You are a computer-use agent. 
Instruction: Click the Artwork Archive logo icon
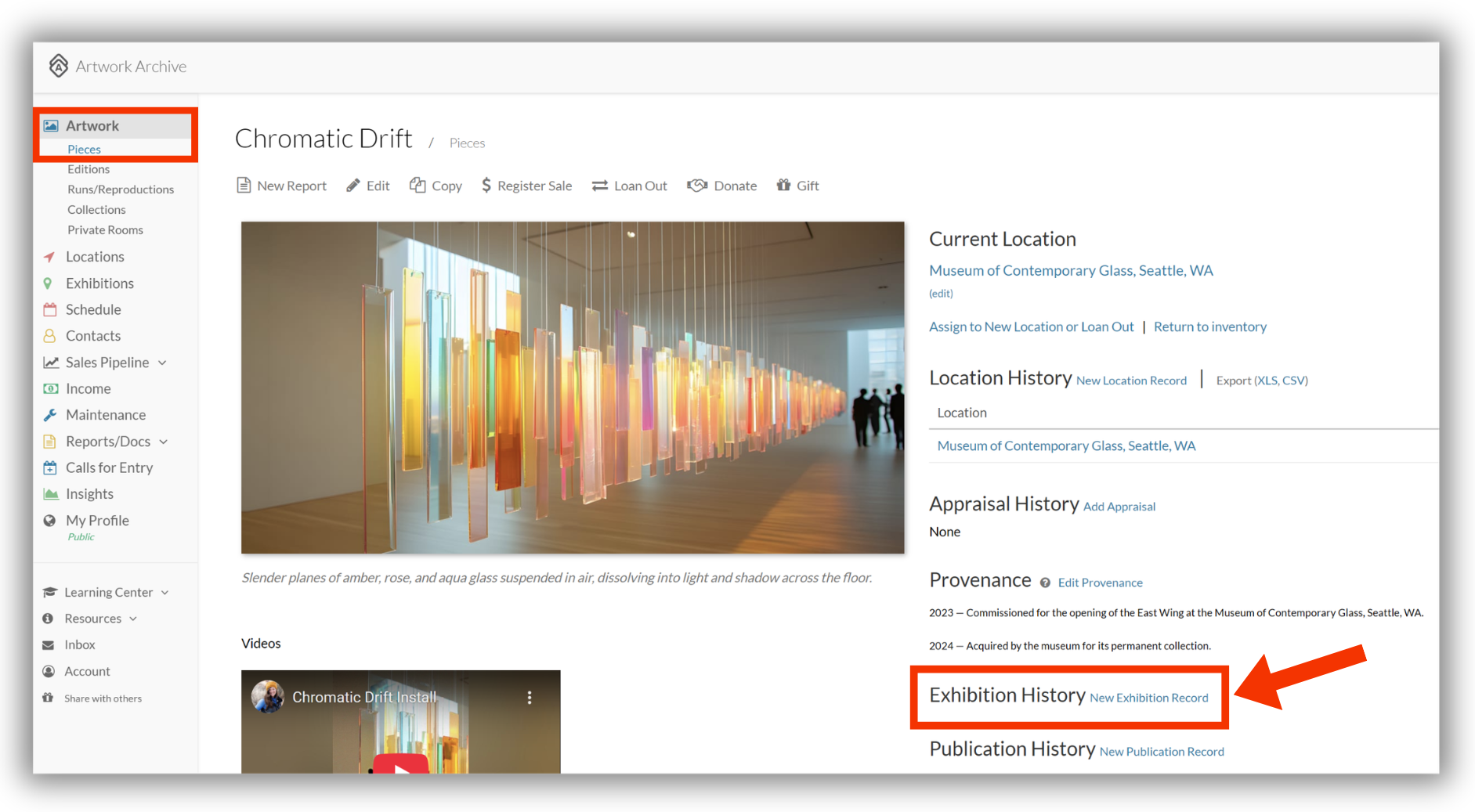[59, 66]
